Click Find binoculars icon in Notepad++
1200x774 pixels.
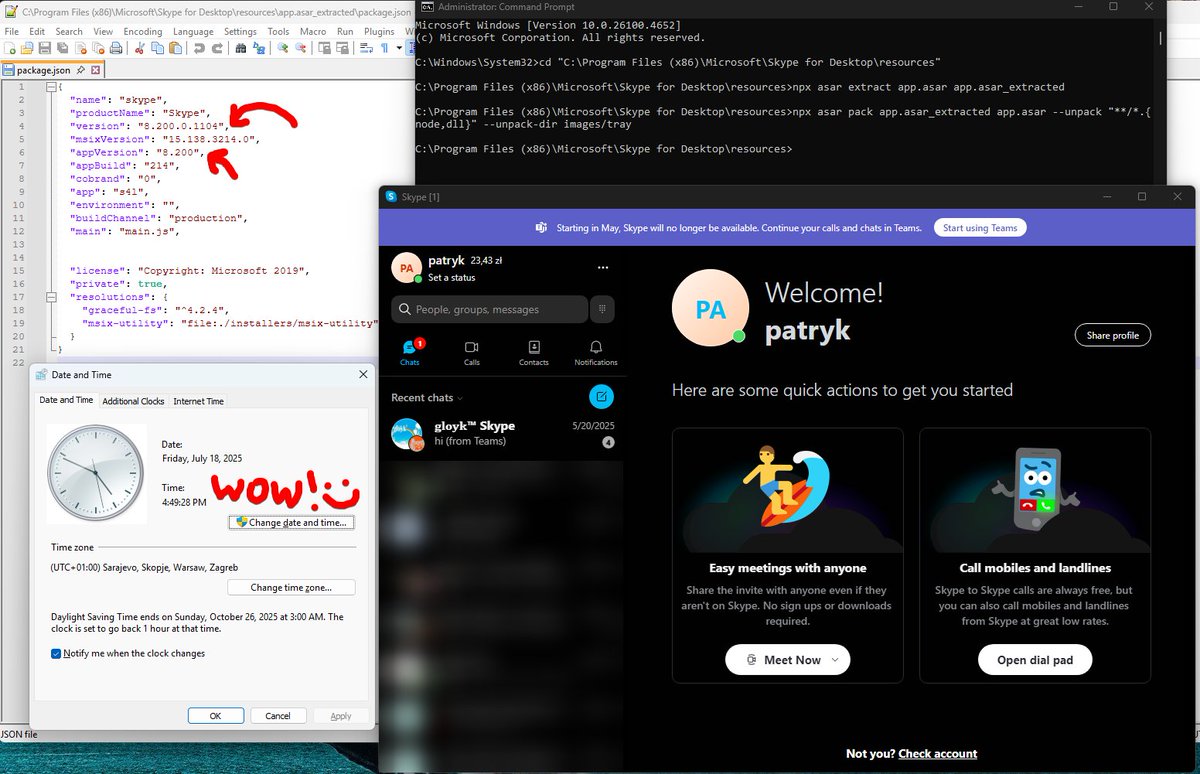pyautogui.click(x=241, y=48)
